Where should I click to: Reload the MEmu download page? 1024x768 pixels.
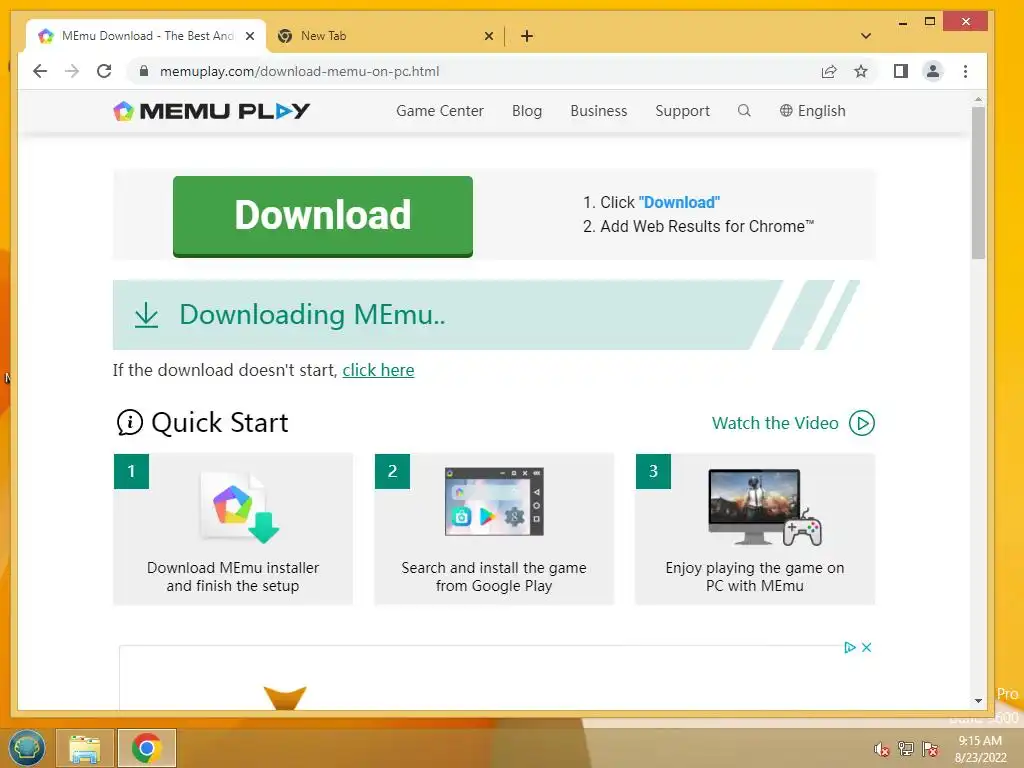coord(104,71)
